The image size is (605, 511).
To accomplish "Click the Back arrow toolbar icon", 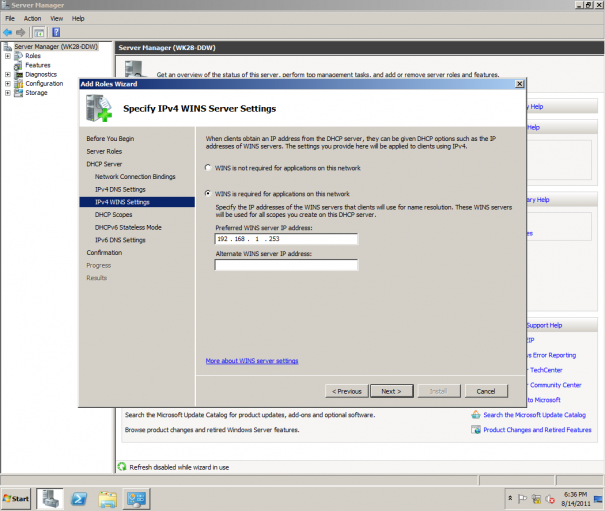I will point(7,32).
